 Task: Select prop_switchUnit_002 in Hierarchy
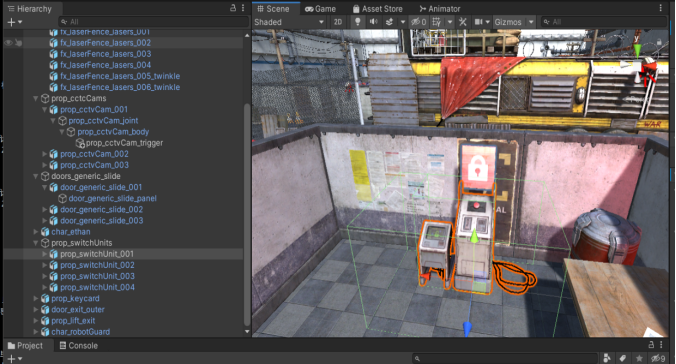pos(97,265)
